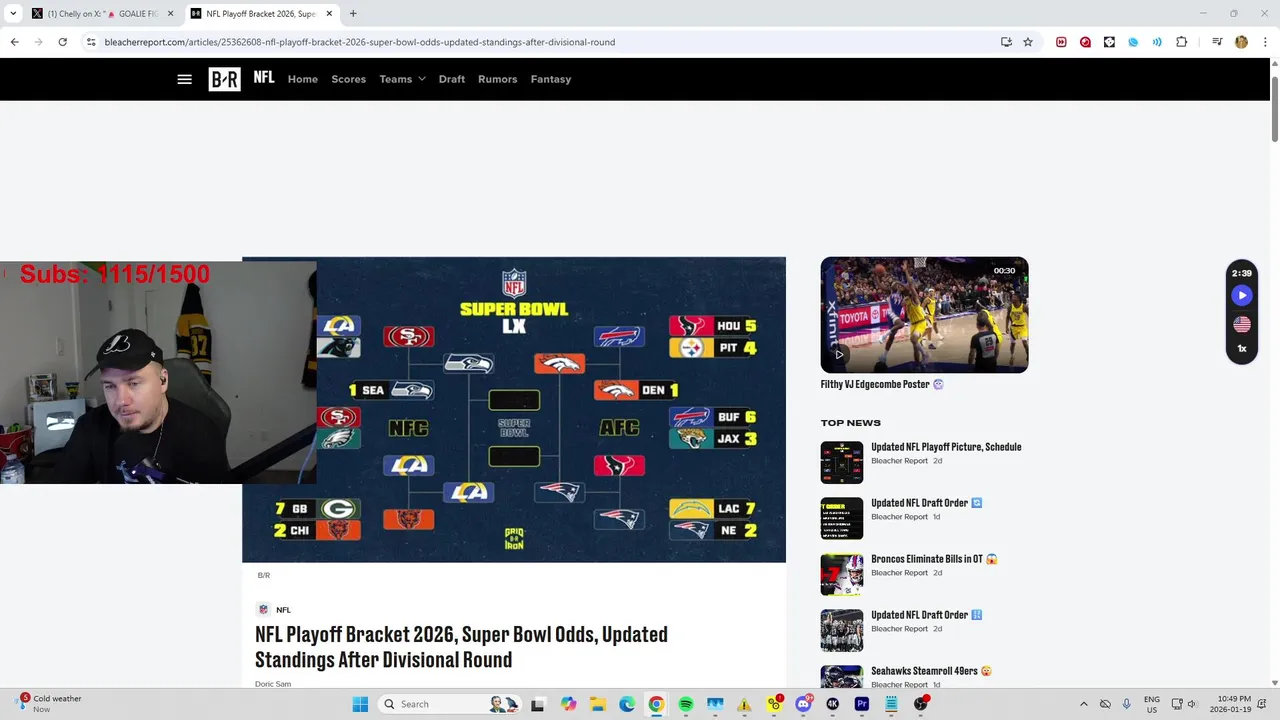This screenshot has width=1280, height=720.
Task: Click the blue sound-wave extension icon
Action: (1157, 42)
